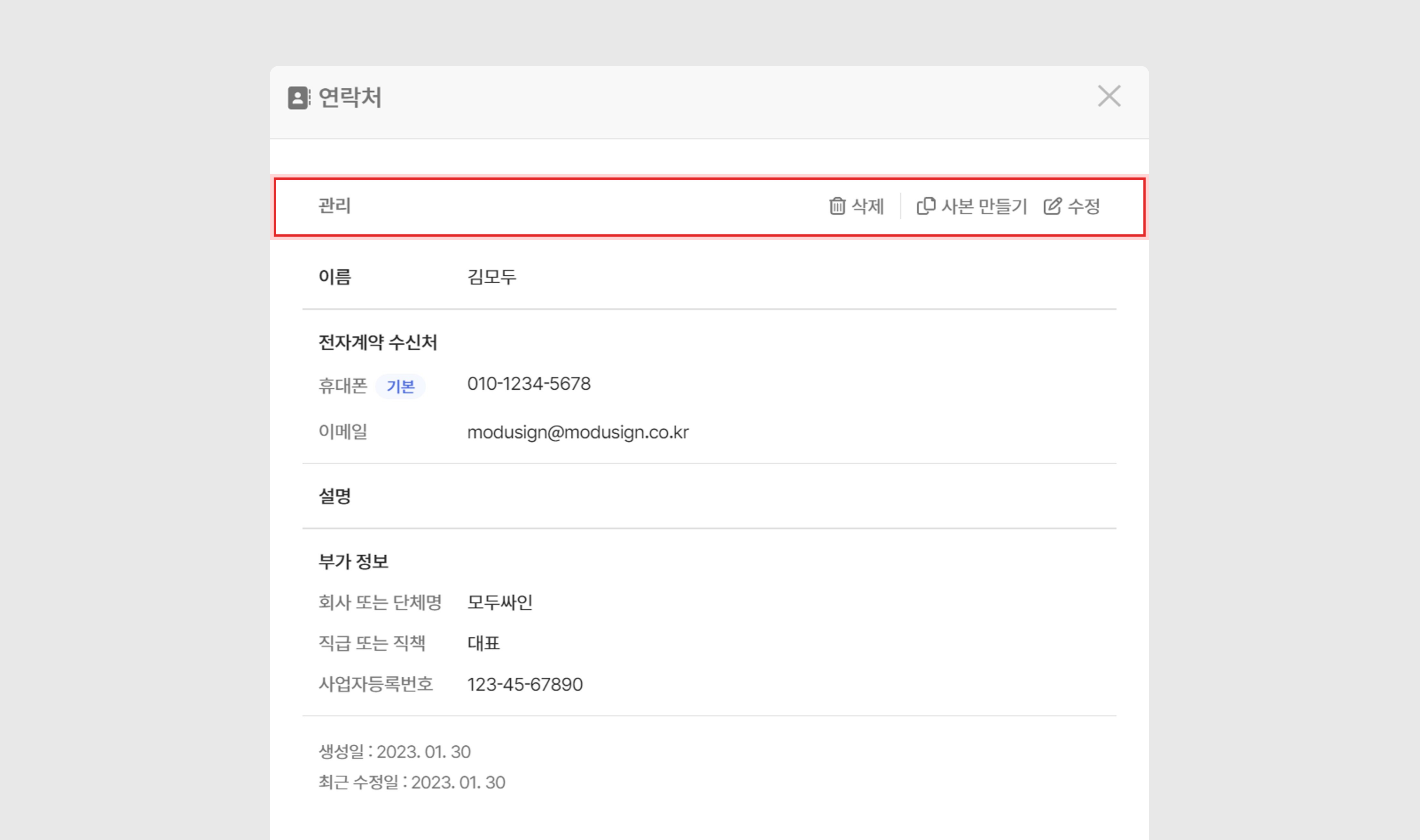Click the company name 모두싸인
The width and height of the screenshot is (1420, 840).
[x=500, y=602]
